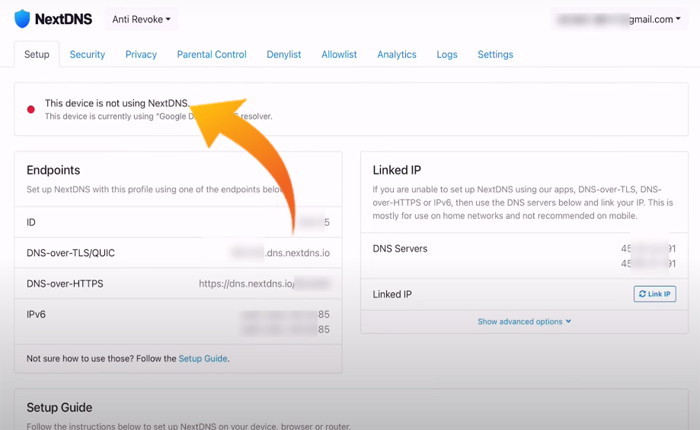Click the DNS-over-HTTPS endpoint URL

coord(263,284)
